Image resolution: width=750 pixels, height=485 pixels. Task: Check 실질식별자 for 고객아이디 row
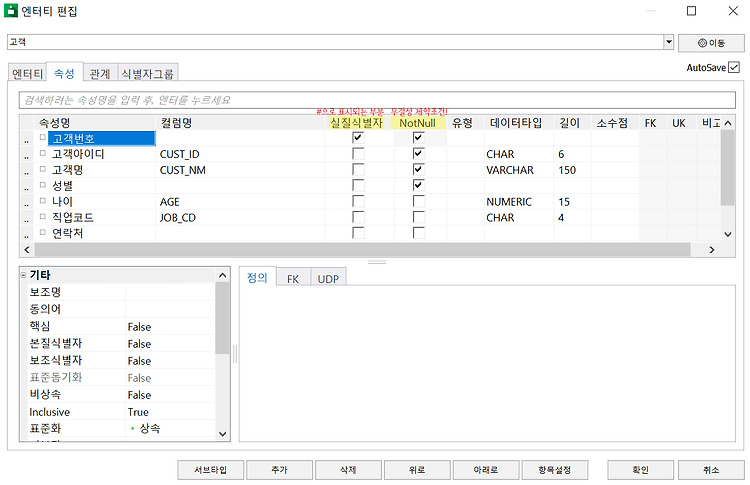tap(358, 154)
